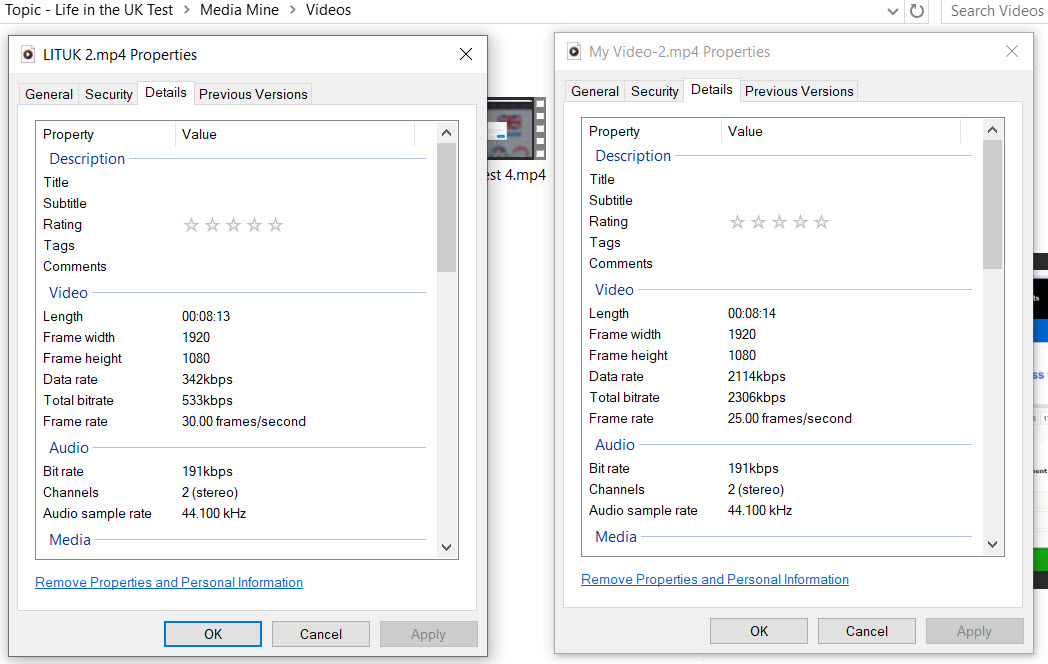
Task: Click scroll up arrow in My Video-2.mp4 details list
Action: pyautogui.click(x=992, y=130)
